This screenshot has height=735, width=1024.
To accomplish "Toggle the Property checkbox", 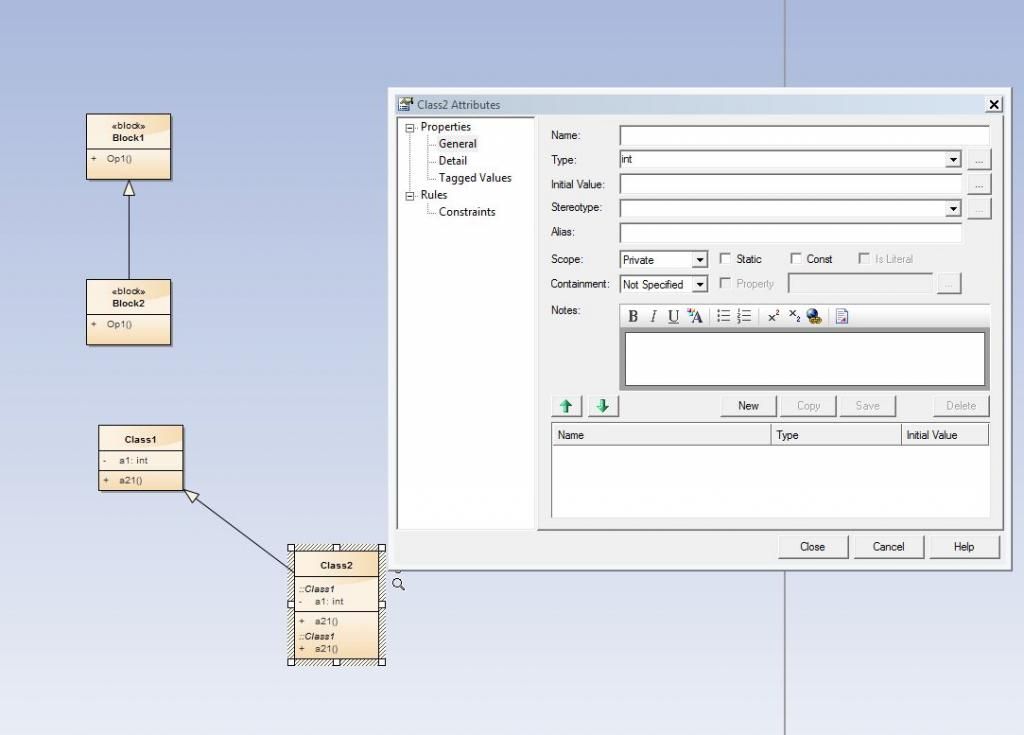I will (x=725, y=283).
